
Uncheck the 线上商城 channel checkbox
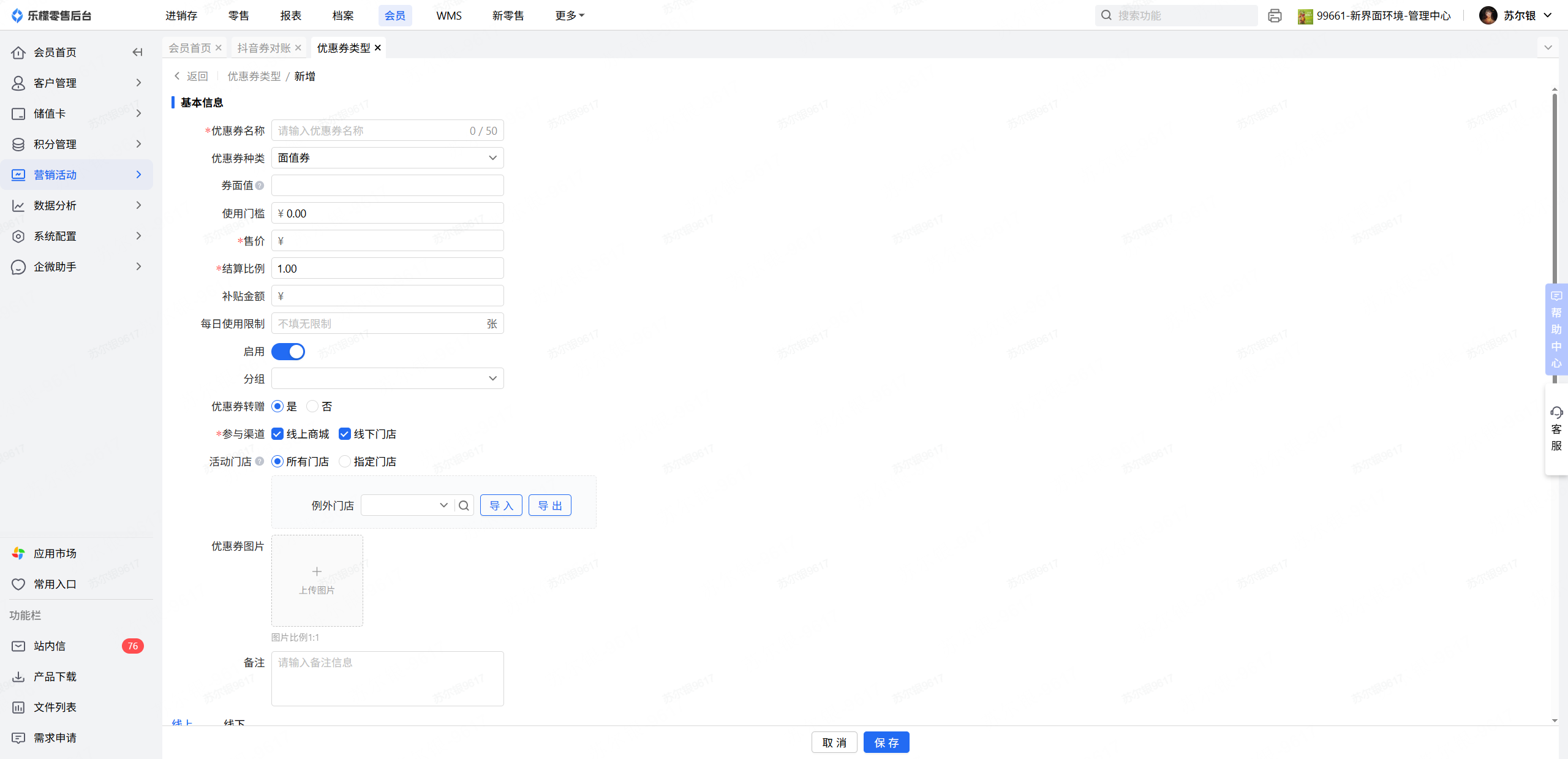pyautogui.click(x=277, y=434)
